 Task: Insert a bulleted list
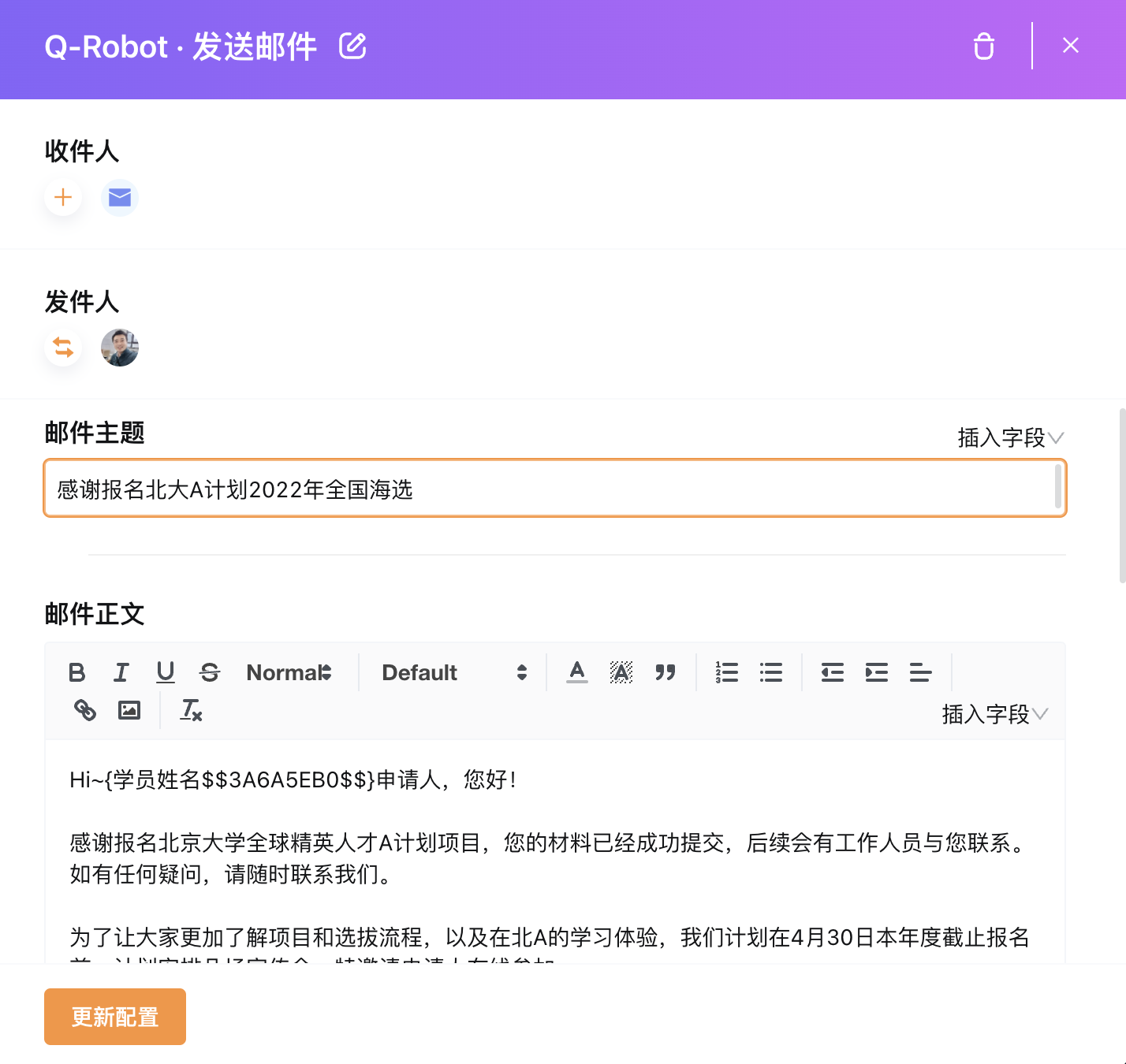[x=771, y=672]
